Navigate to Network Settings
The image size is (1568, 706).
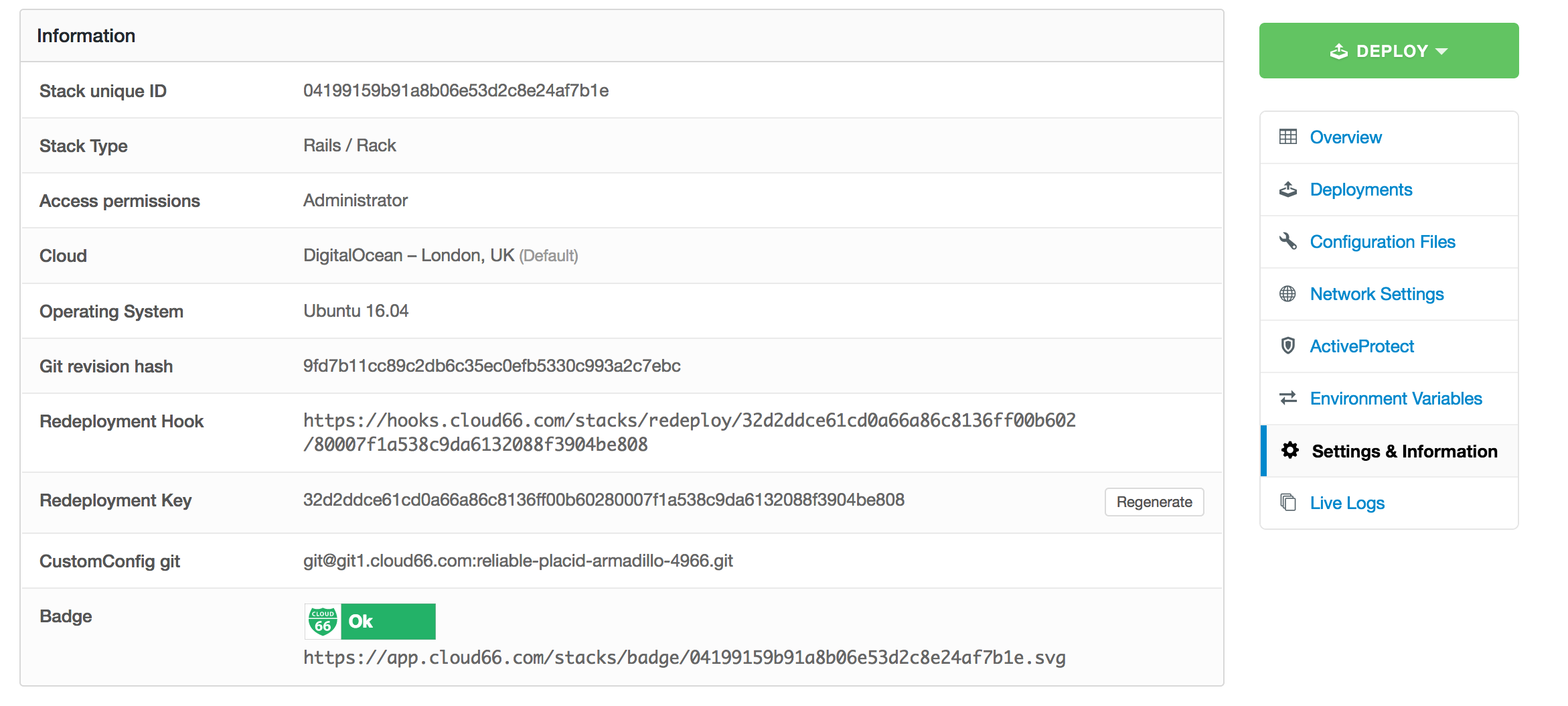[1377, 294]
